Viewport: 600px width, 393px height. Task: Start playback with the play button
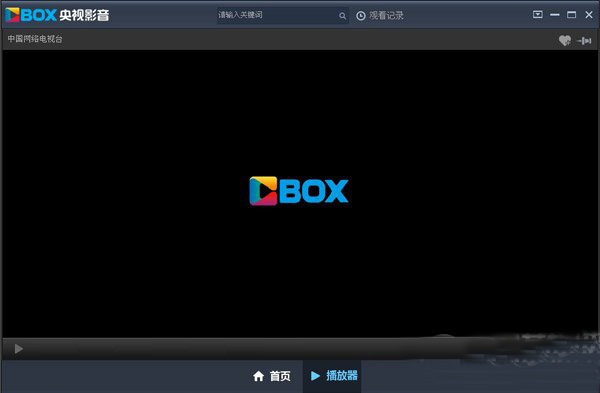click(x=18, y=349)
